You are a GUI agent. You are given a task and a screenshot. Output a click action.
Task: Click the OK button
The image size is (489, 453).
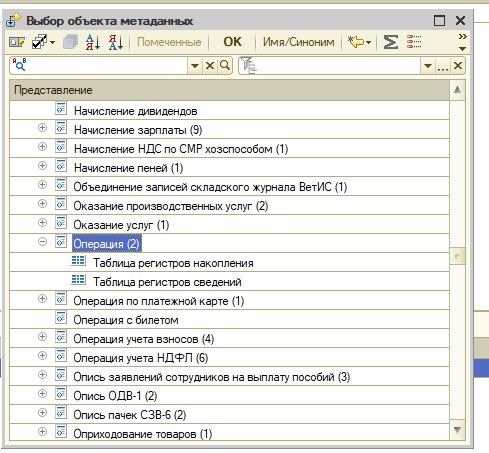click(x=232, y=42)
